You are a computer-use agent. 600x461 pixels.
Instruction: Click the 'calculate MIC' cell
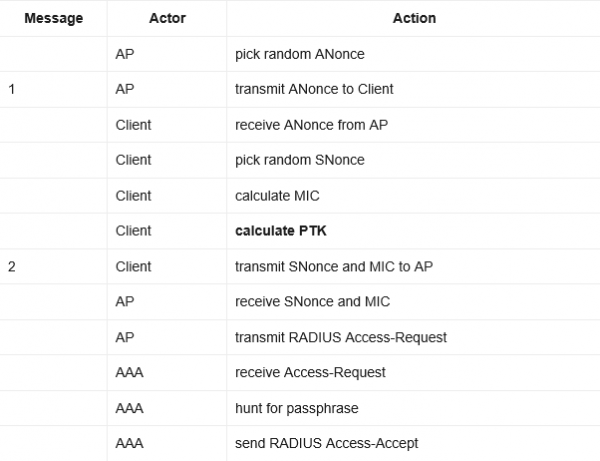(x=413, y=196)
